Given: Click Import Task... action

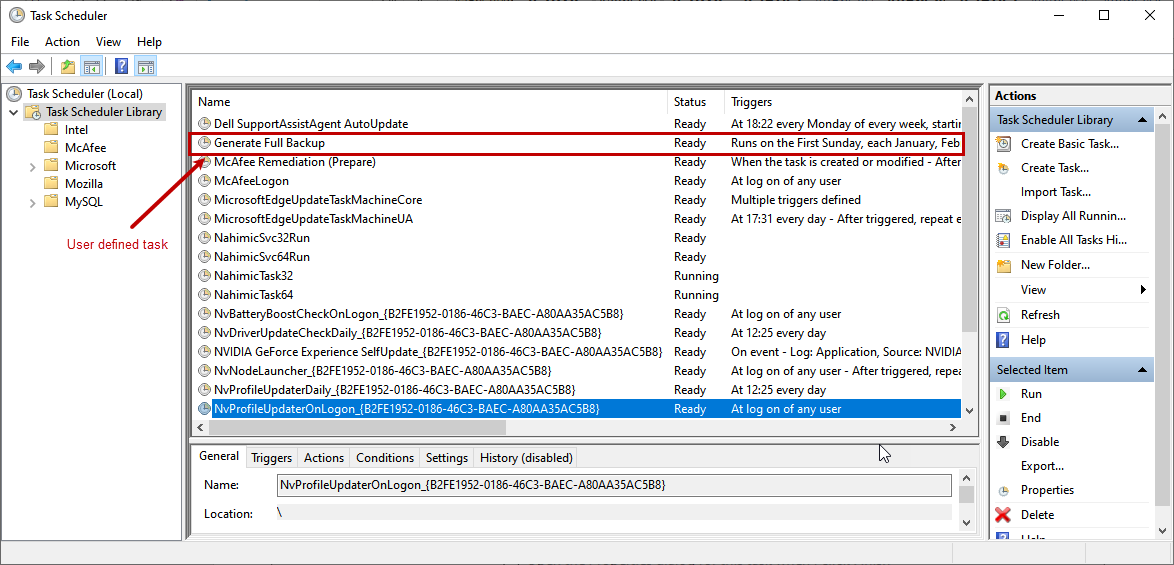Looking at the screenshot, I should coord(1056,192).
